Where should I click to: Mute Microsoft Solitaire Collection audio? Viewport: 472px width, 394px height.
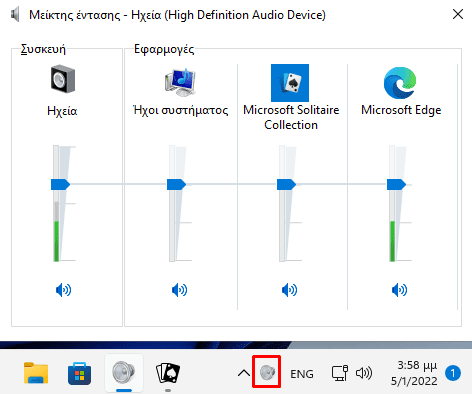click(289, 290)
